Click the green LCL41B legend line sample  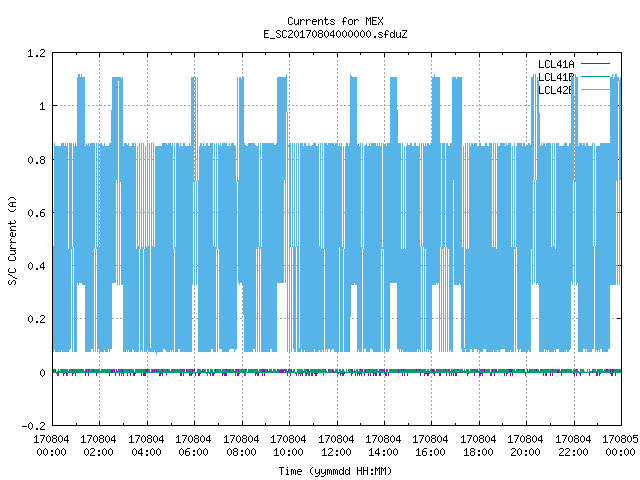click(x=595, y=76)
